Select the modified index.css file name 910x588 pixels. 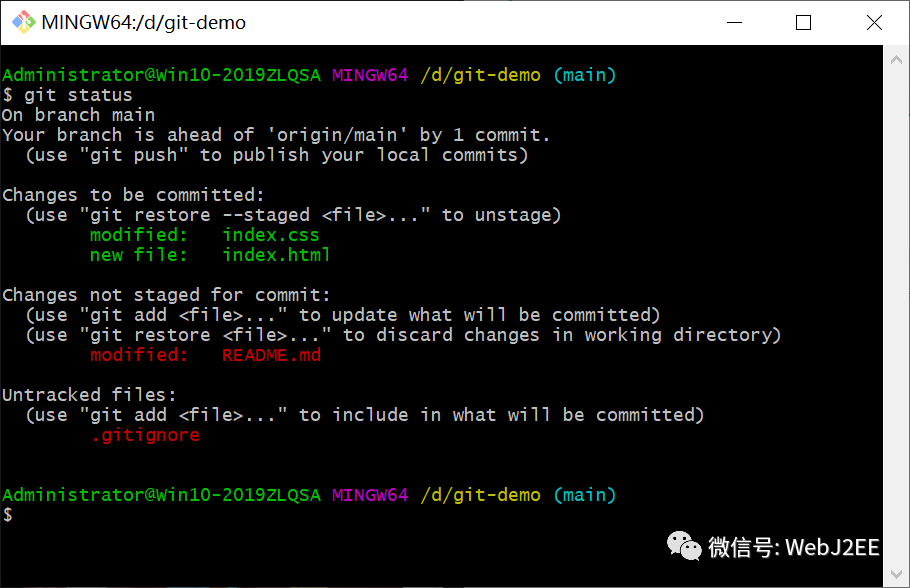(x=270, y=234)
